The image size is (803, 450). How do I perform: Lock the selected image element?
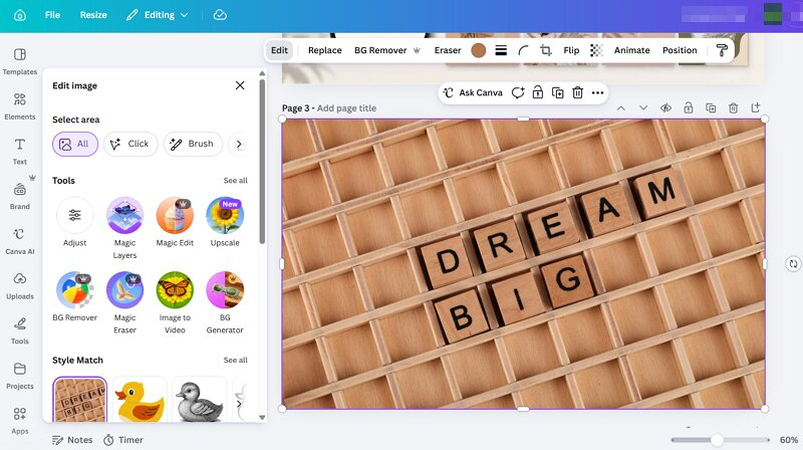pos(538,93)
